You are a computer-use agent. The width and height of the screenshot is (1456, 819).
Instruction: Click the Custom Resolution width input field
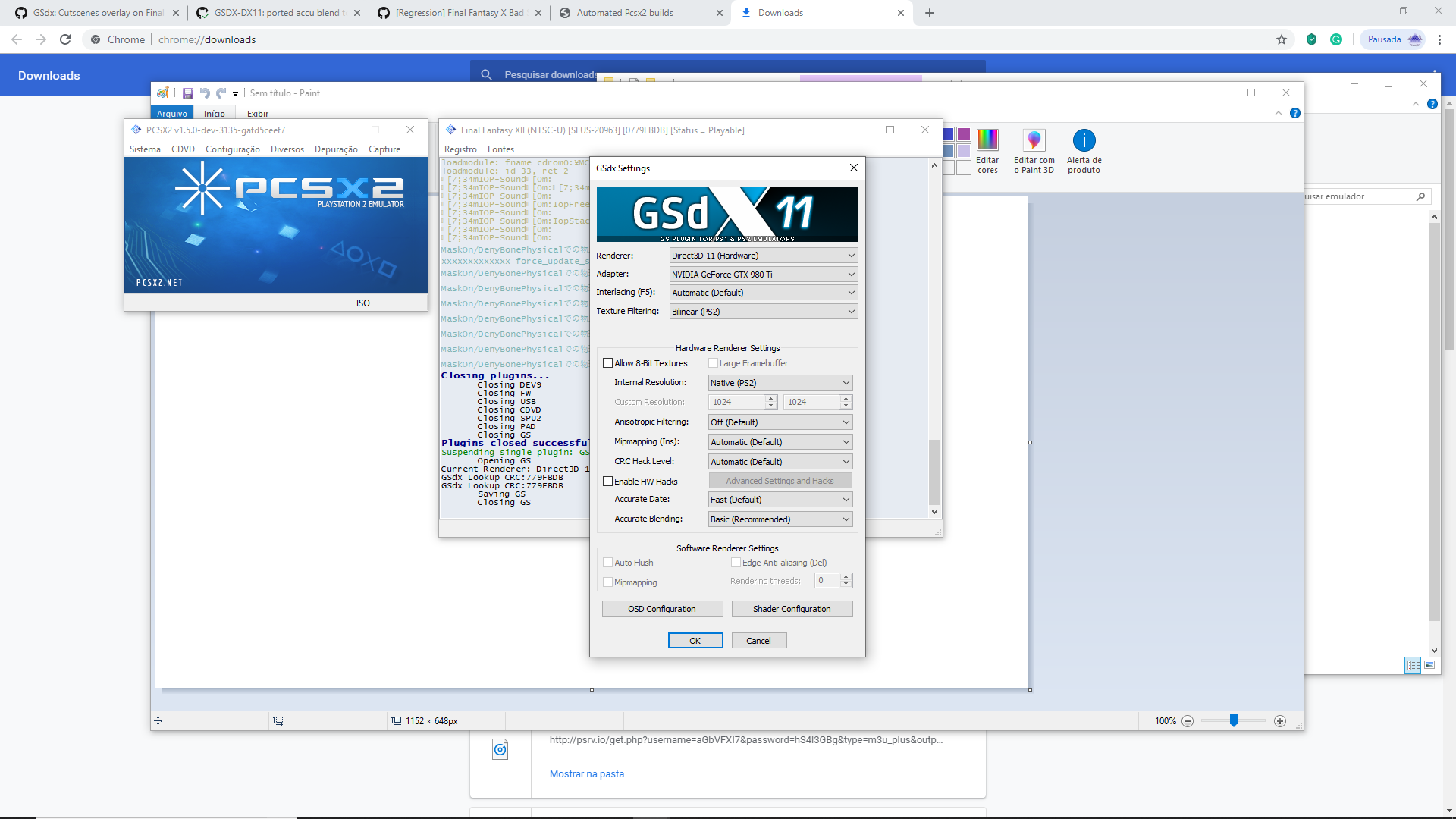click(737, 402)
